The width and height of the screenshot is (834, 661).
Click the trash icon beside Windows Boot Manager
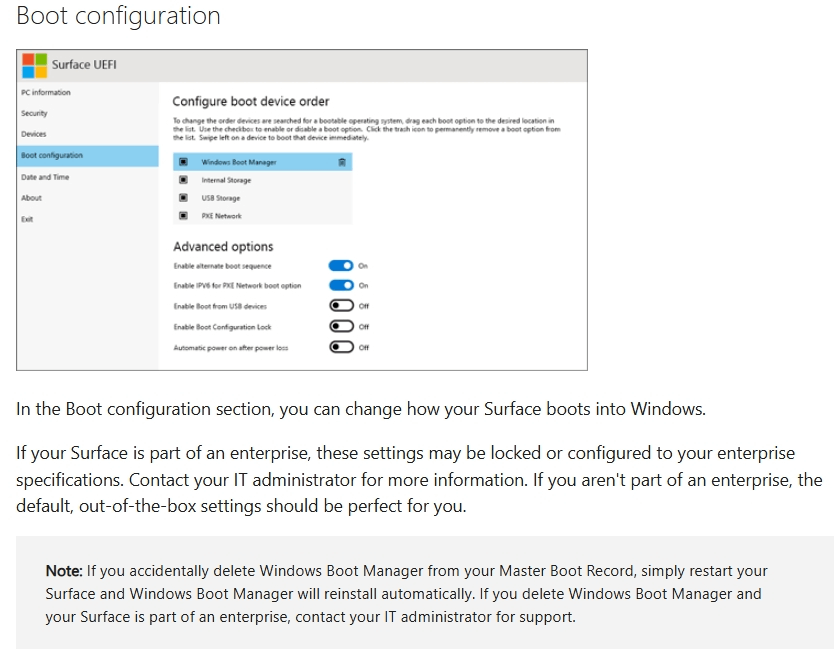342,162
